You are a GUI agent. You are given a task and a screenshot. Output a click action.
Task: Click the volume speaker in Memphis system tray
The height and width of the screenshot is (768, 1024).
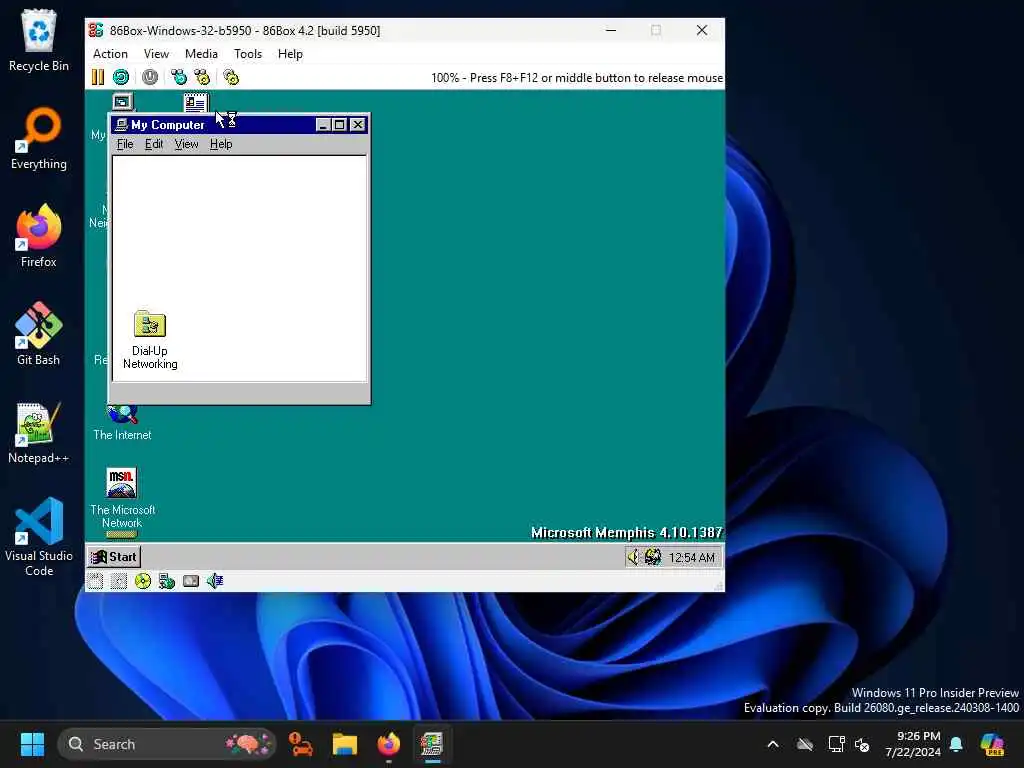pyautogui.click(x=633, y=557)
